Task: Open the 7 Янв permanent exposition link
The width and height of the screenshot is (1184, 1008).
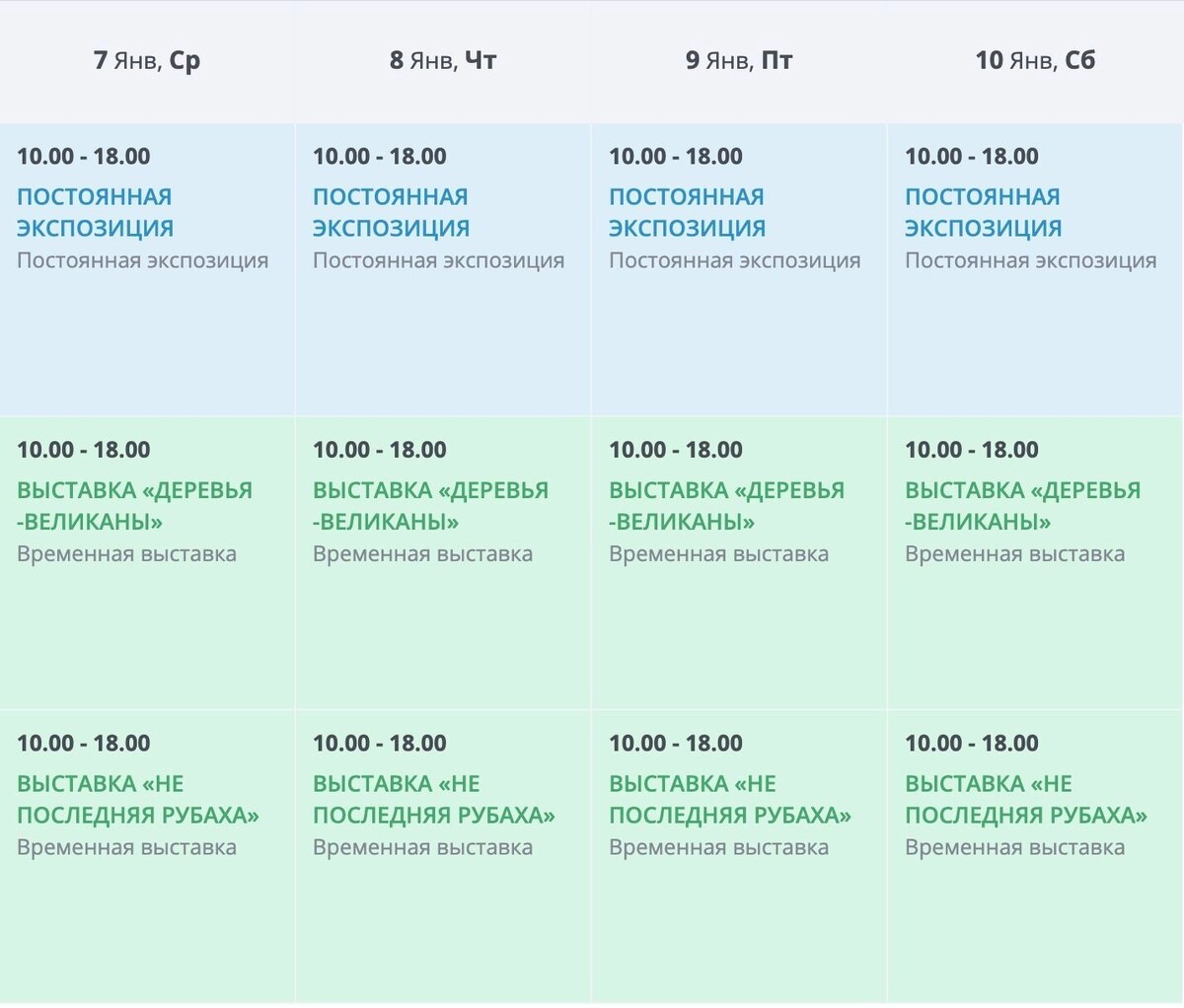Action: (x=95, y=212)
